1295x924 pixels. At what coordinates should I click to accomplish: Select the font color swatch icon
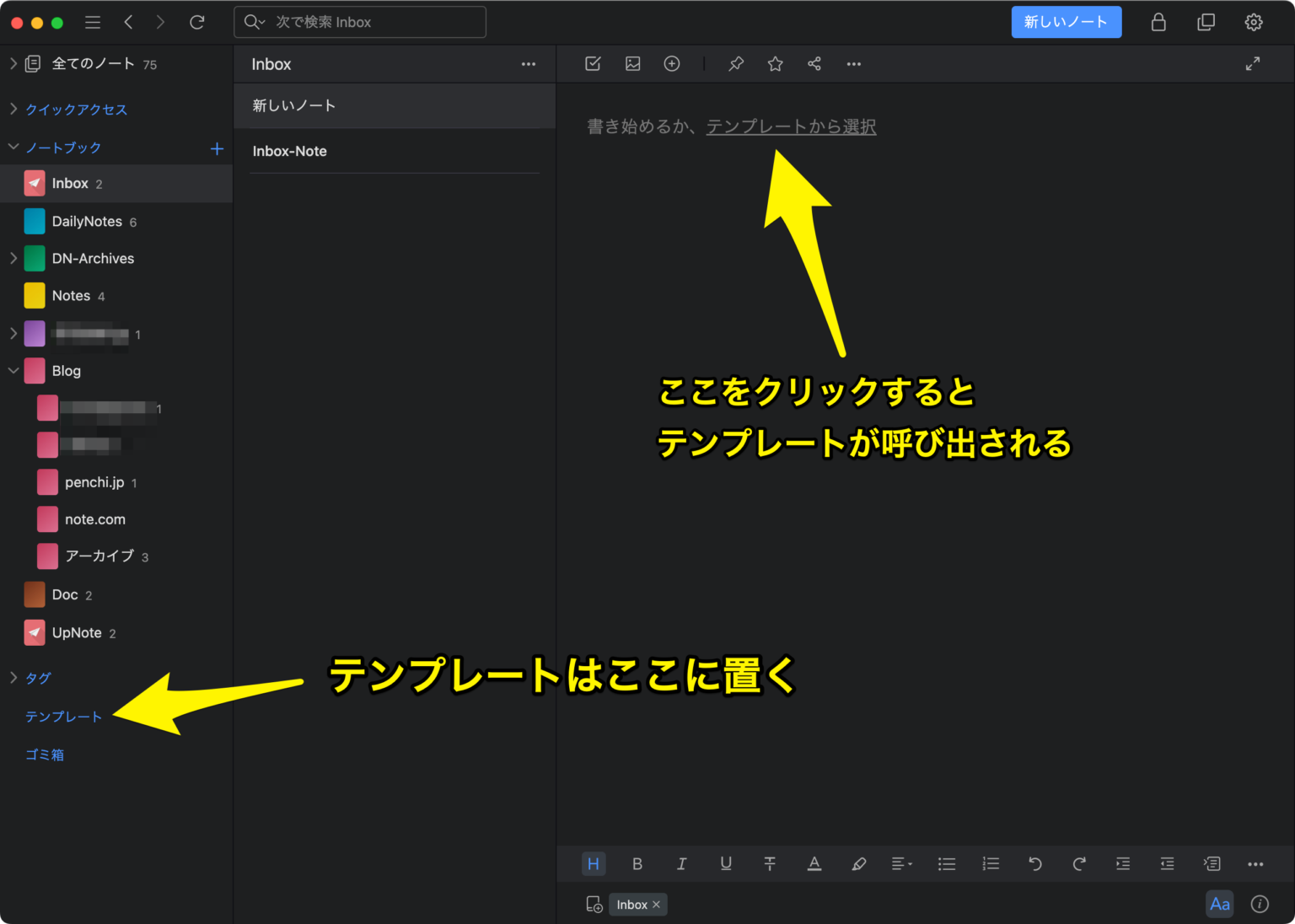[x=814, y=863]
